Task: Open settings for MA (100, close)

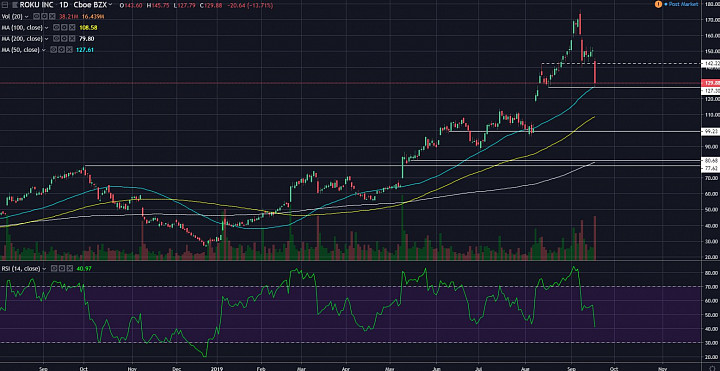Action: 64,28
